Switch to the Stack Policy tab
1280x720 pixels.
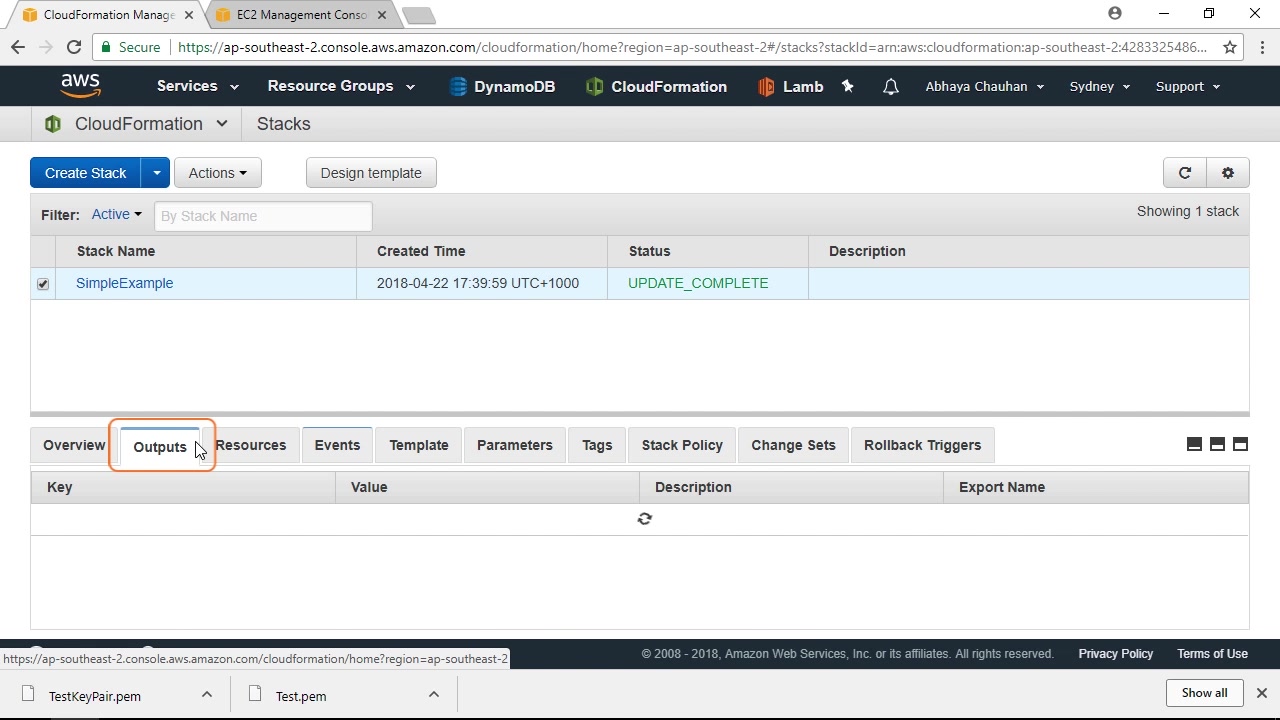[x=682, y=445]
